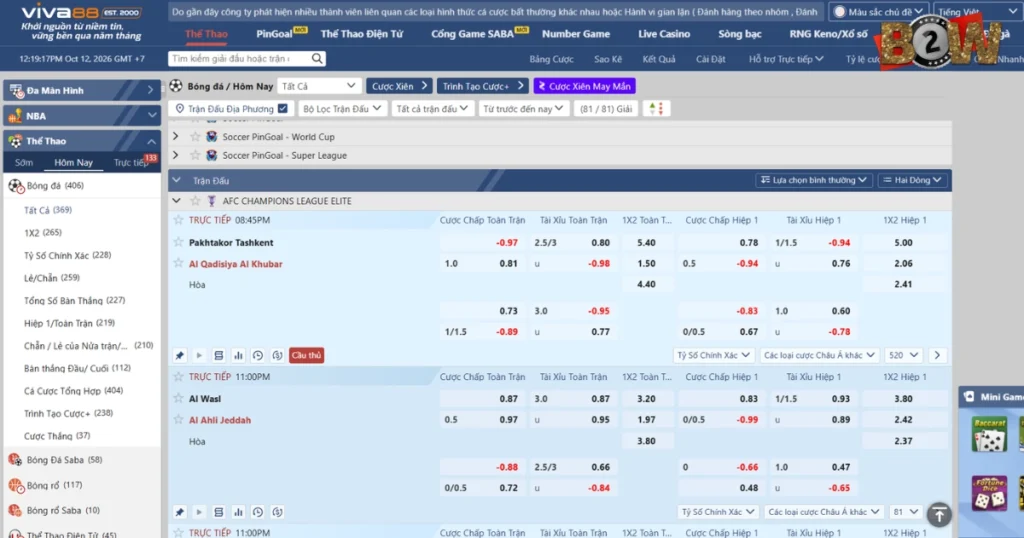The height and width of the screenshot is (538, 1024).
Task: Click the search magnifier icon
Action: click(317, 59)
